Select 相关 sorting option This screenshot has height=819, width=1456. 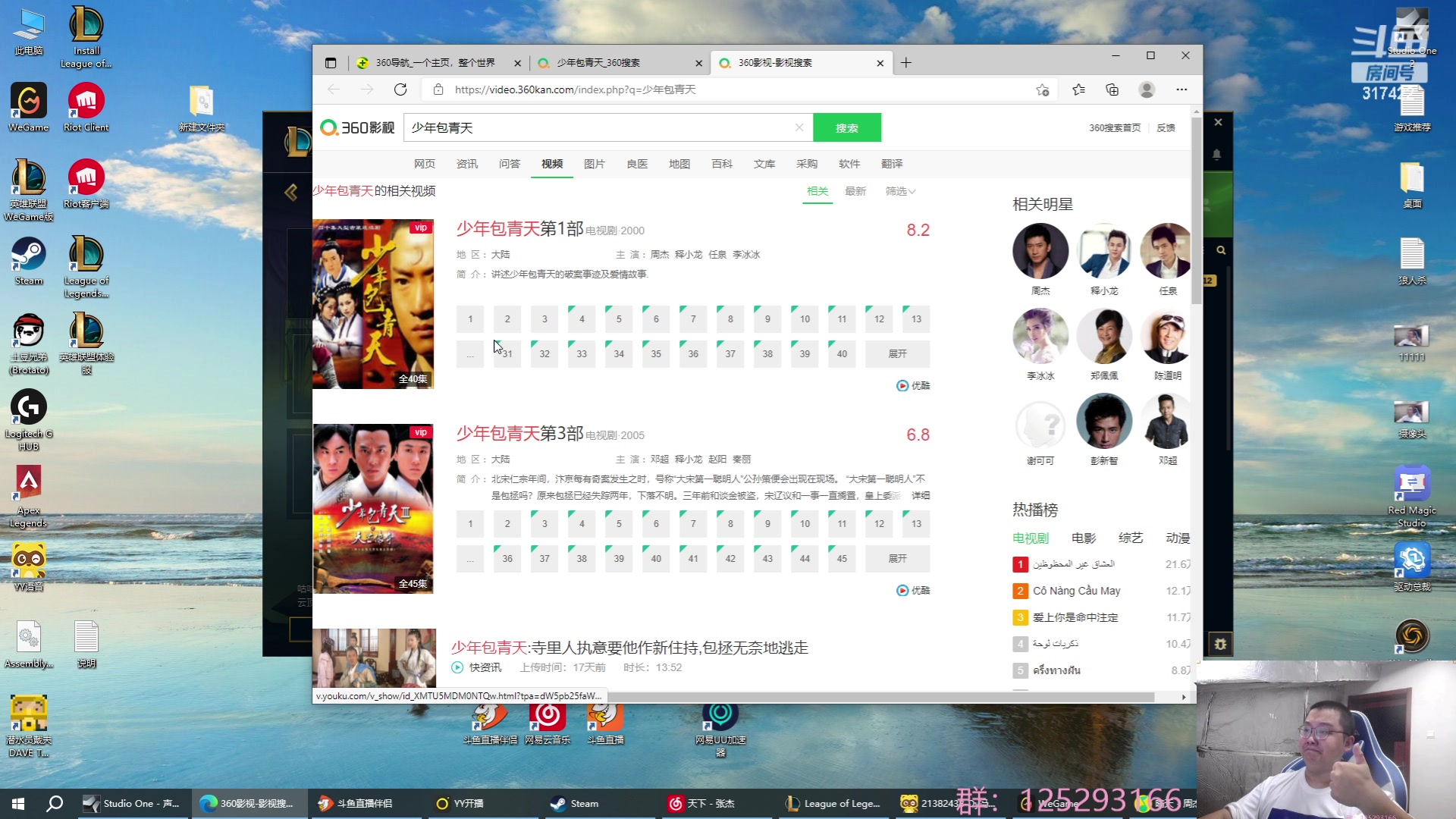click(x=817, y=191)
